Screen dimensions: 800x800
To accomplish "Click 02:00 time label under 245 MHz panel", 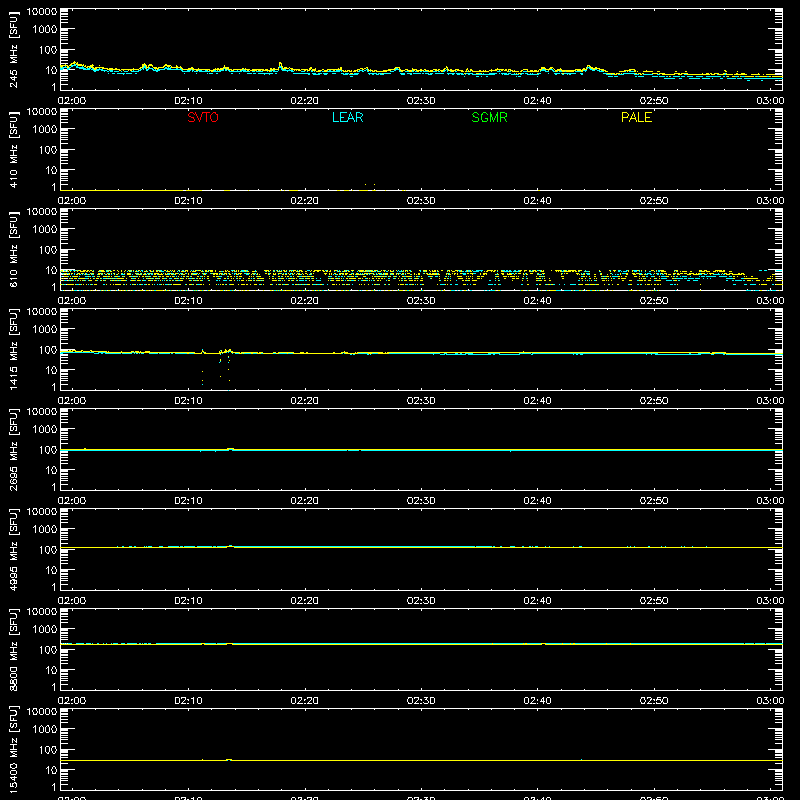I will click(x=72, y=101).
